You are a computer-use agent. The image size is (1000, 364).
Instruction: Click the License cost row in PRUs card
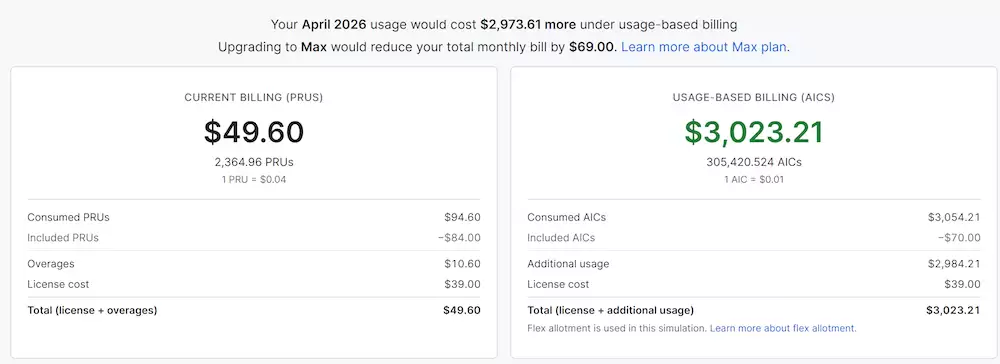click(254, 284)
